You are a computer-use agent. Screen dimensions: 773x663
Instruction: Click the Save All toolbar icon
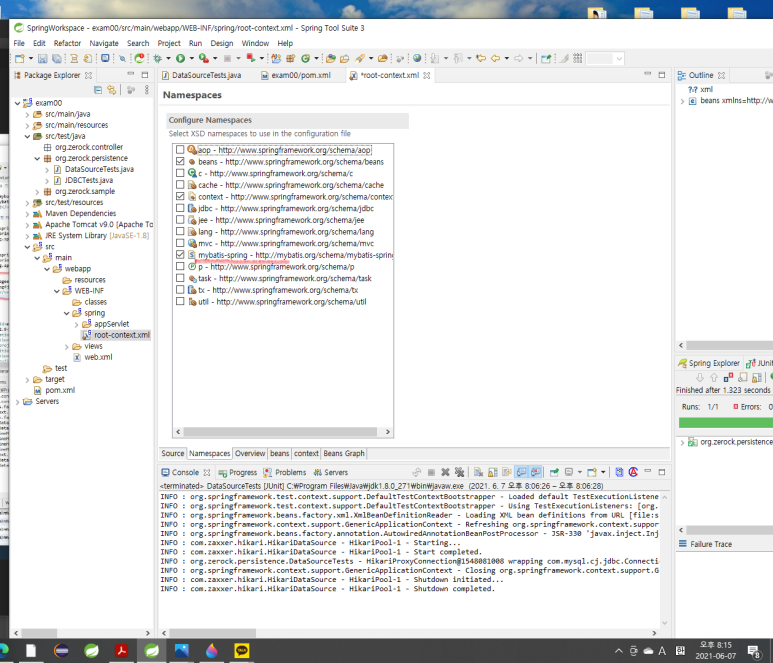pyautogui.click(x=57, y=59)
